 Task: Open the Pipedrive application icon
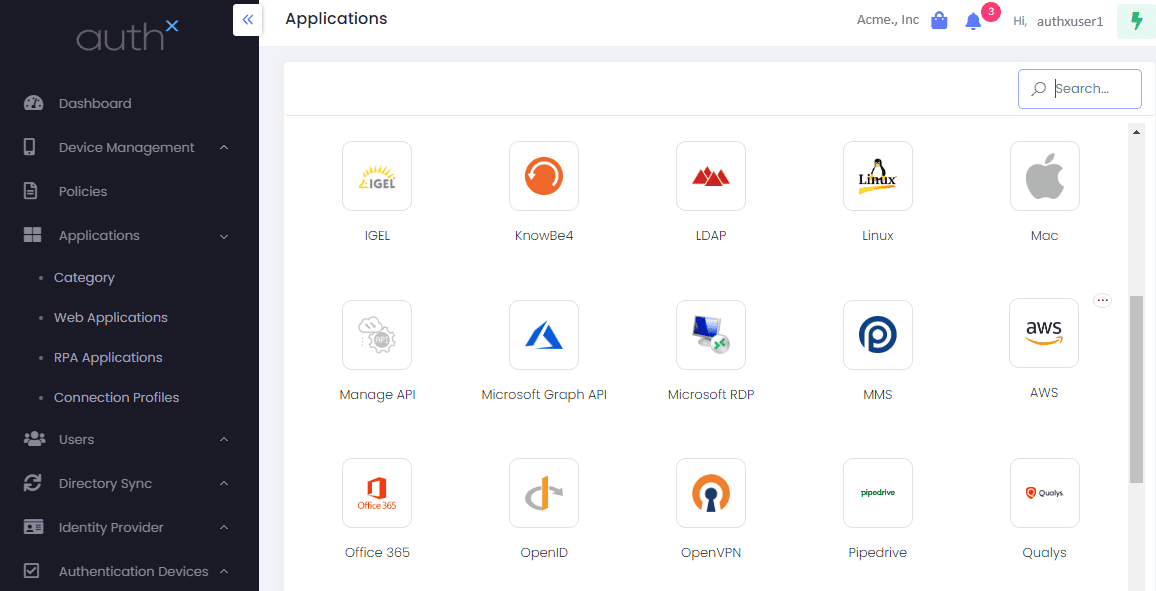(x=877, y=493)
